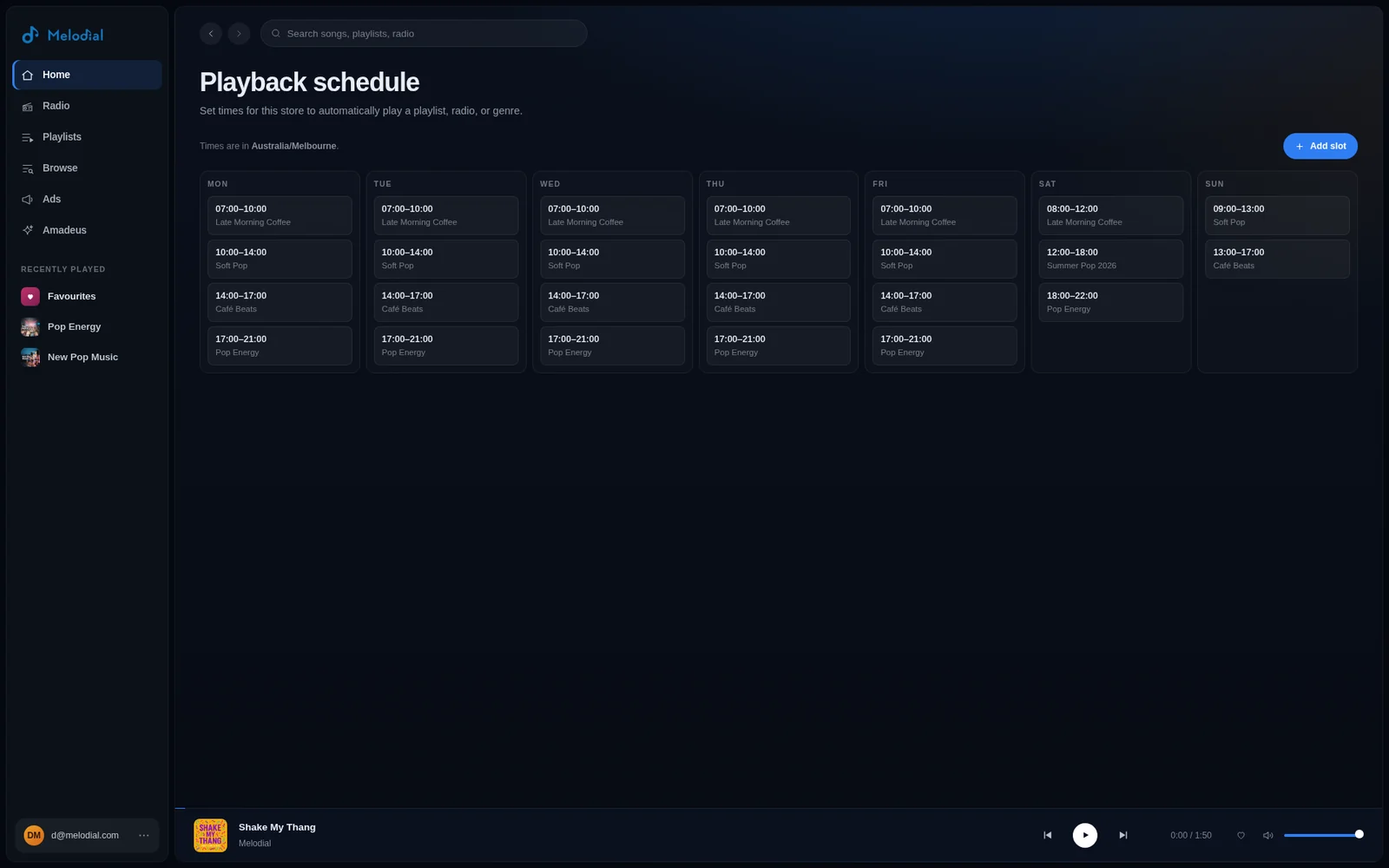
Task: Click Shake My Thang track title
Action: (x=277, y=827)
